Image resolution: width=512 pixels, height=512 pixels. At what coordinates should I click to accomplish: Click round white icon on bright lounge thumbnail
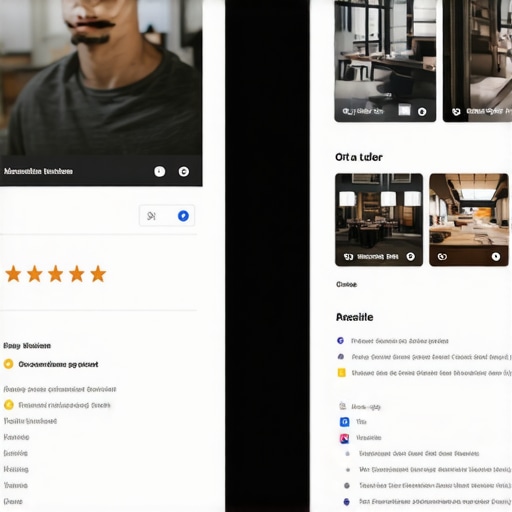(496, 256)
